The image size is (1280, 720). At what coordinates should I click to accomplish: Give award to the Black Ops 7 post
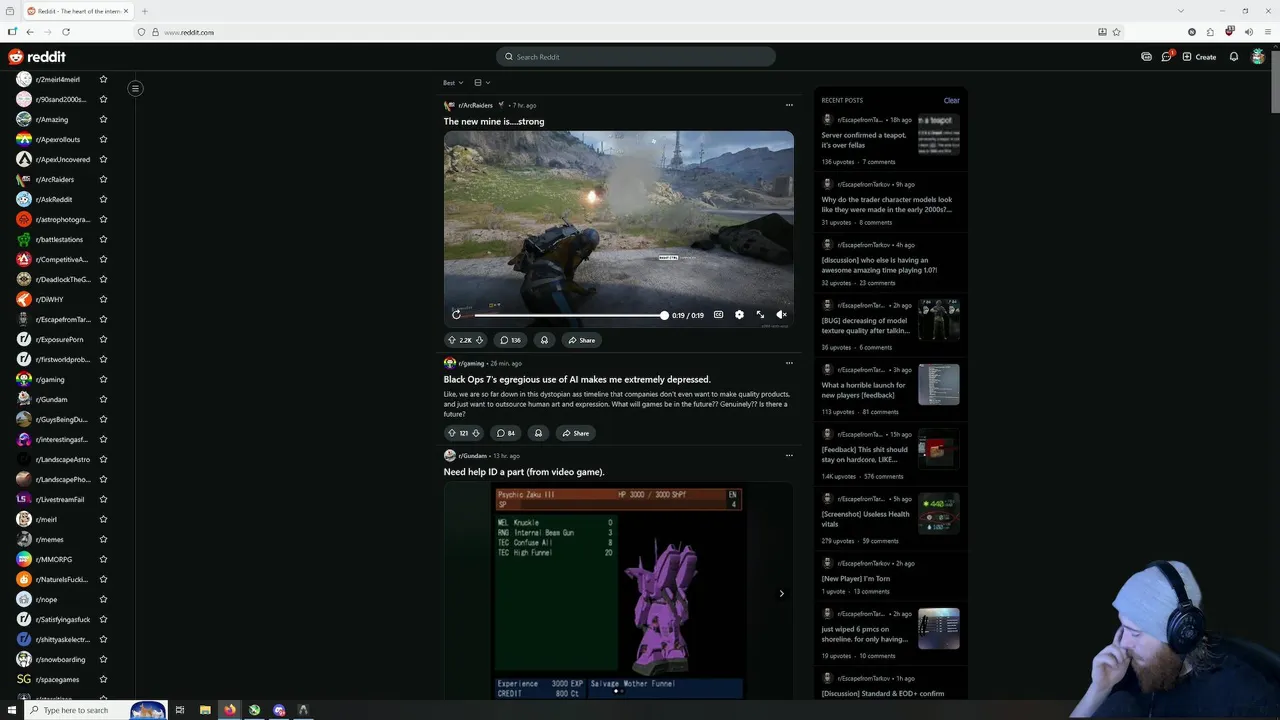538,433
